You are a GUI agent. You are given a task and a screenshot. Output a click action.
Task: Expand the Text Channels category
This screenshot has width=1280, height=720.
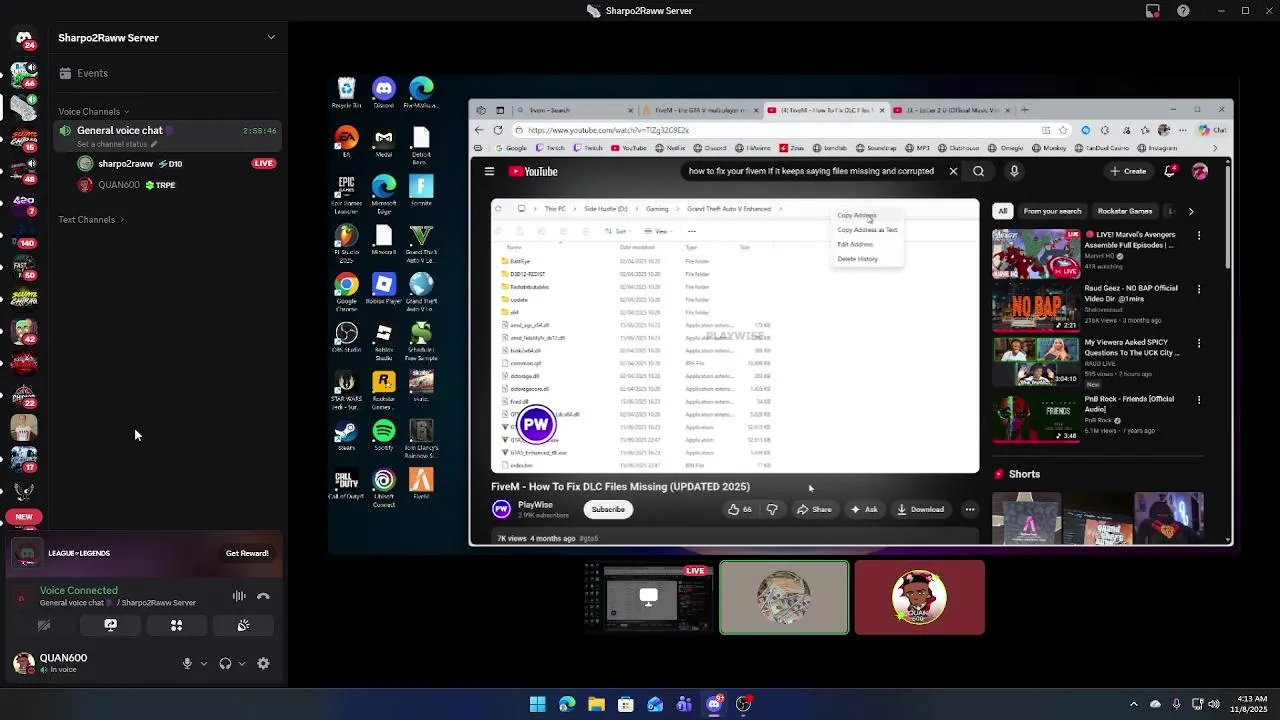click(x=91, y=219)
